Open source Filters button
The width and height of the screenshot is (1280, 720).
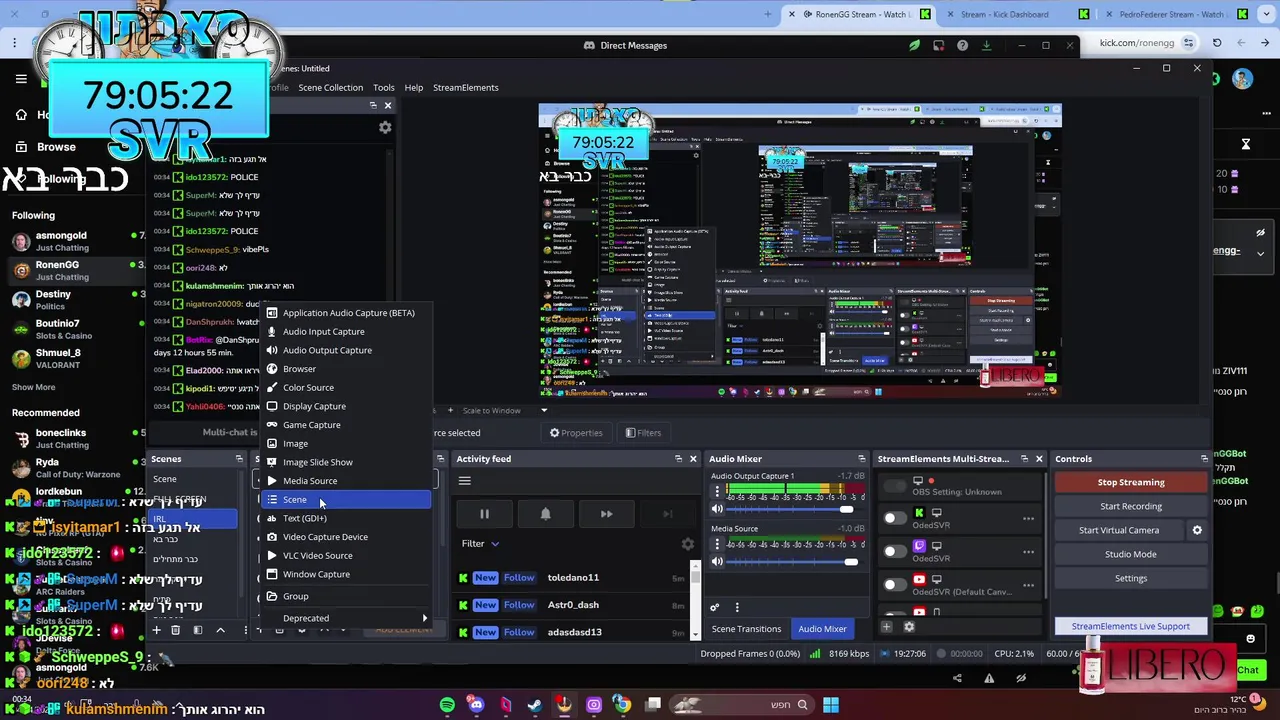click(642, 433)
